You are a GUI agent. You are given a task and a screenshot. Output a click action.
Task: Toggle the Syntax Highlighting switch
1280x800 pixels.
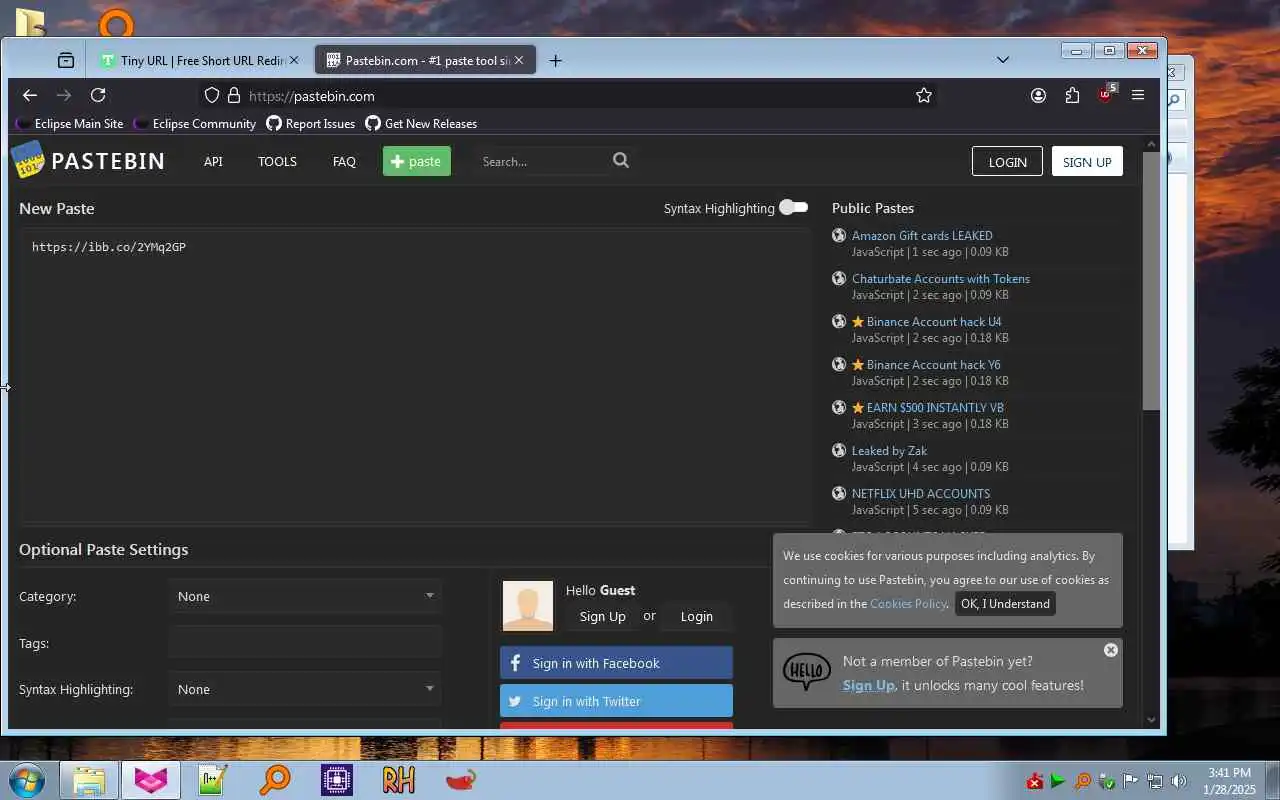point(794,207)
